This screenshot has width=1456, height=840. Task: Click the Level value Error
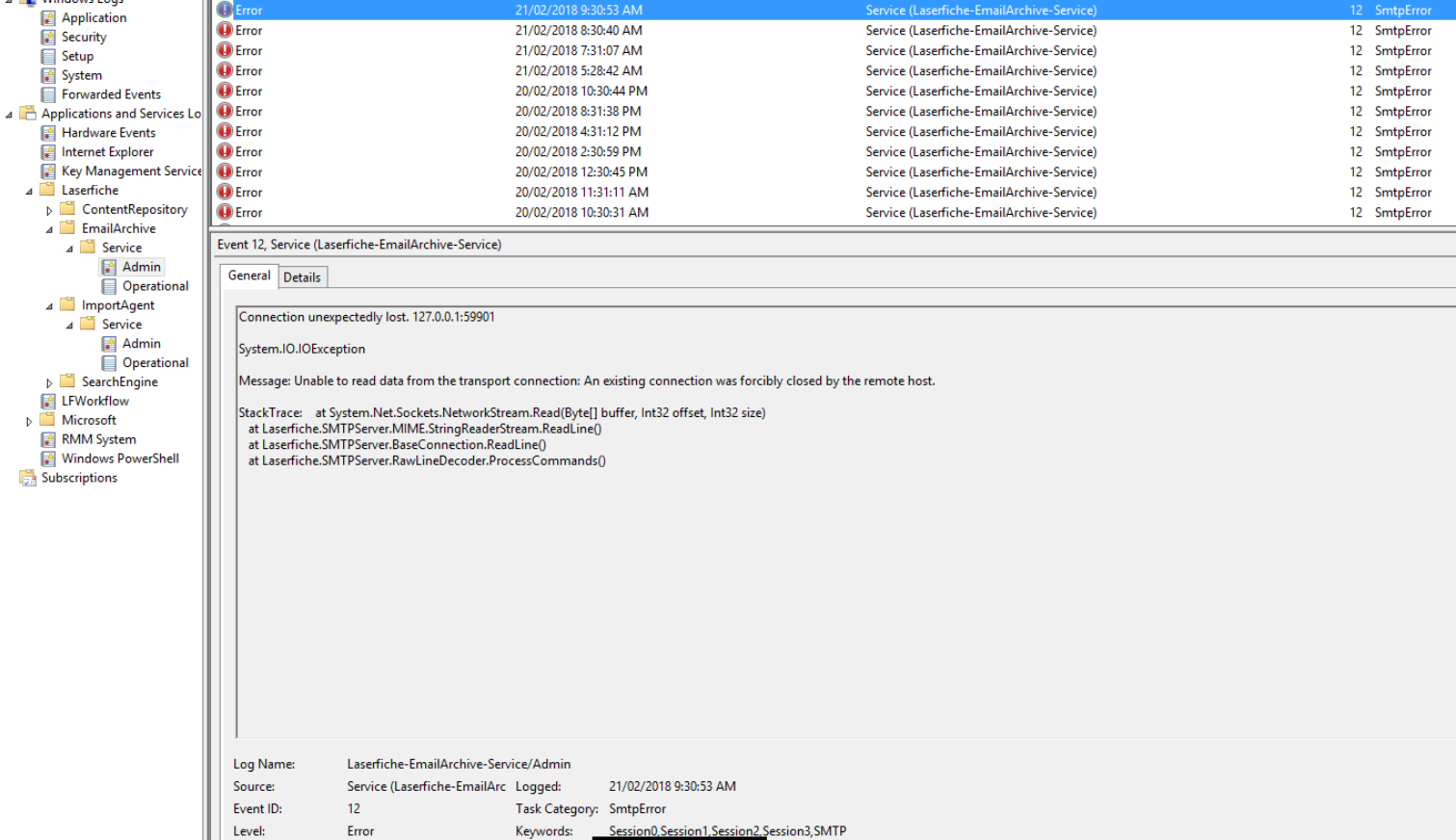(360, 830)
